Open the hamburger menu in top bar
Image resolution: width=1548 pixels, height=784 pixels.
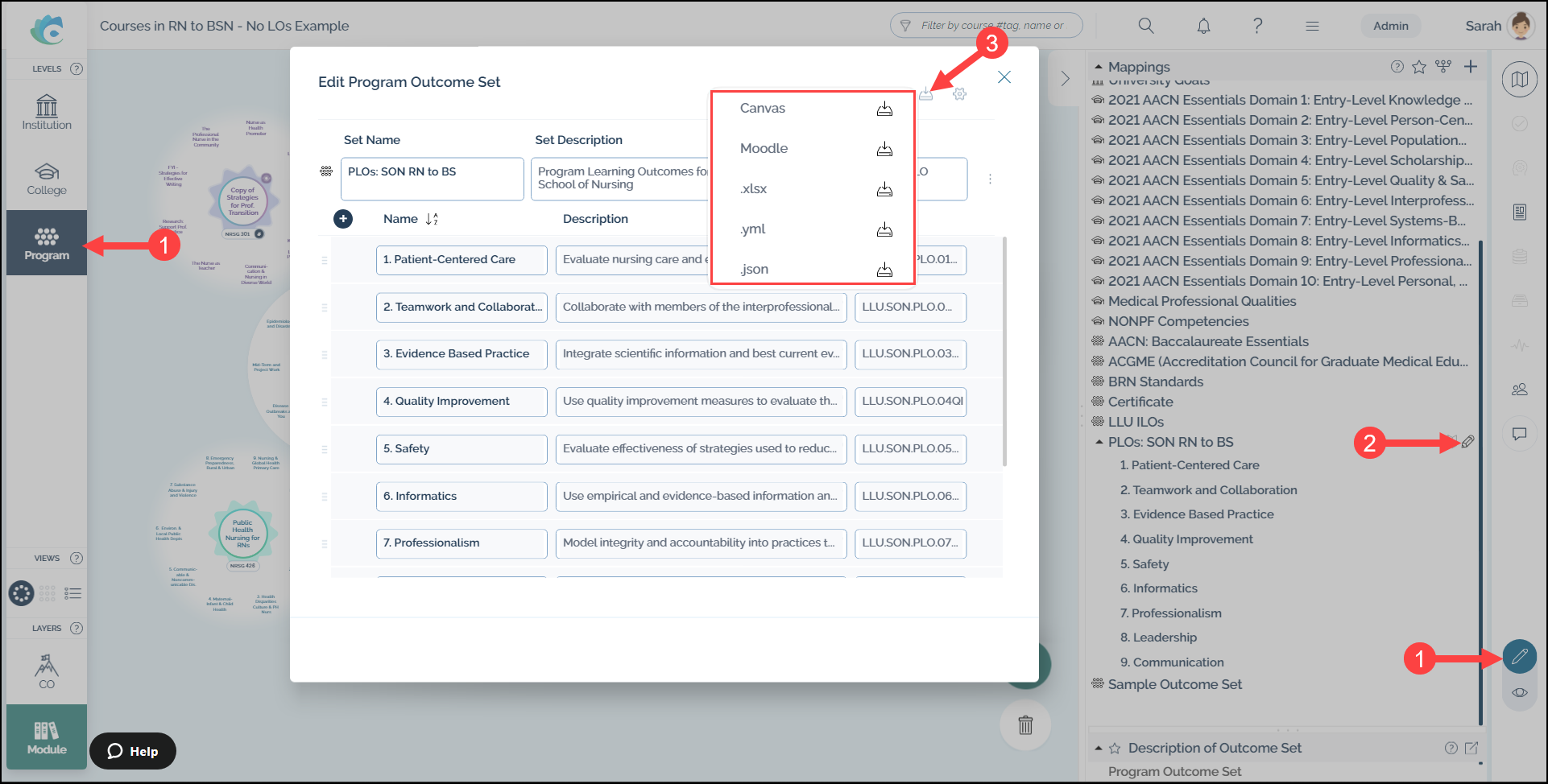point(1312,26)
